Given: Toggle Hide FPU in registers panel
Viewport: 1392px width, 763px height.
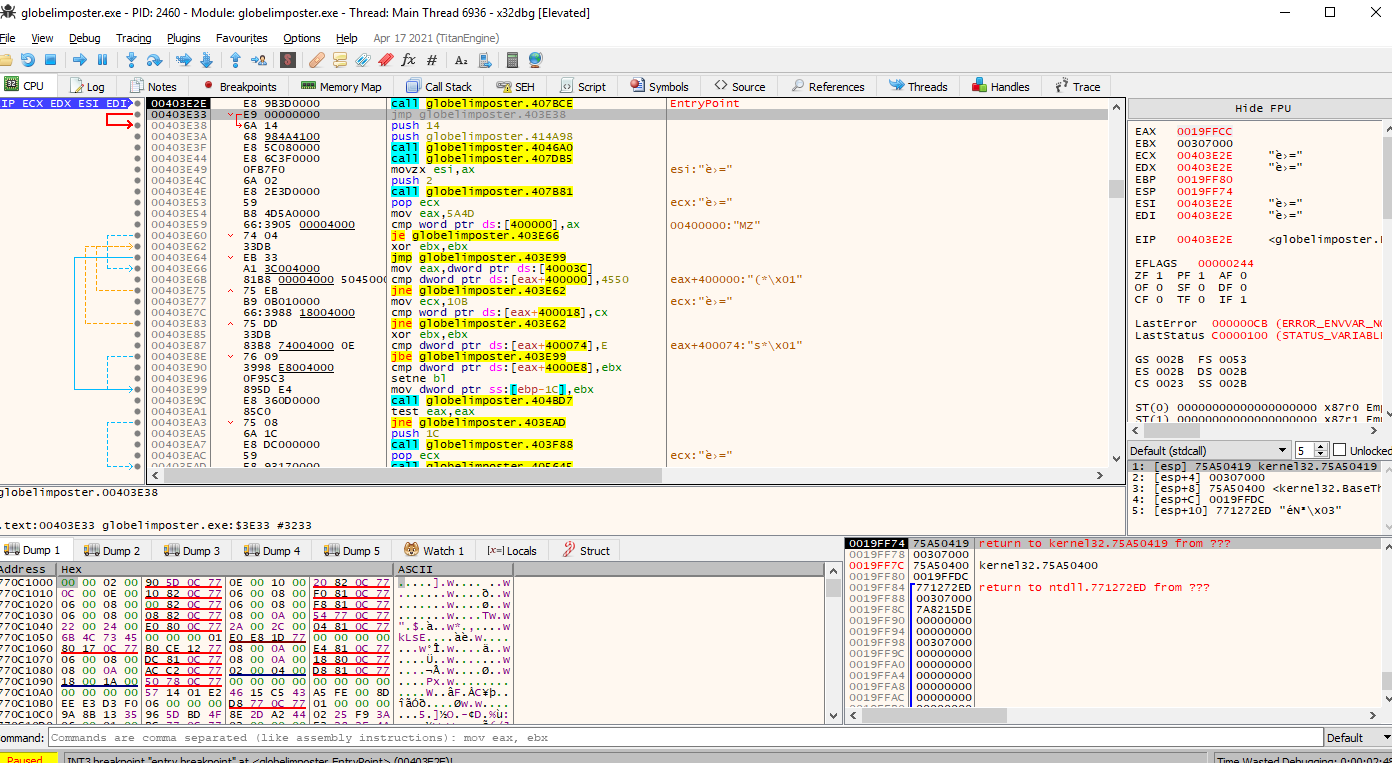Looking at the screenshot, I should click(1262, 108).
